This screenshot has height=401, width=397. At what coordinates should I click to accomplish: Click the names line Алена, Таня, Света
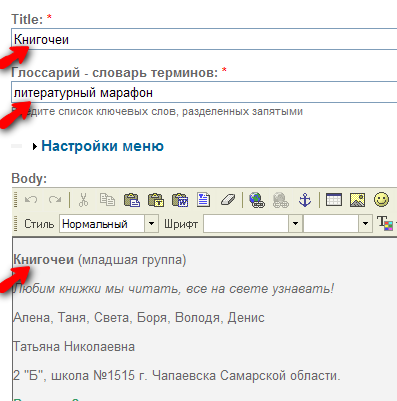(139, 318)
